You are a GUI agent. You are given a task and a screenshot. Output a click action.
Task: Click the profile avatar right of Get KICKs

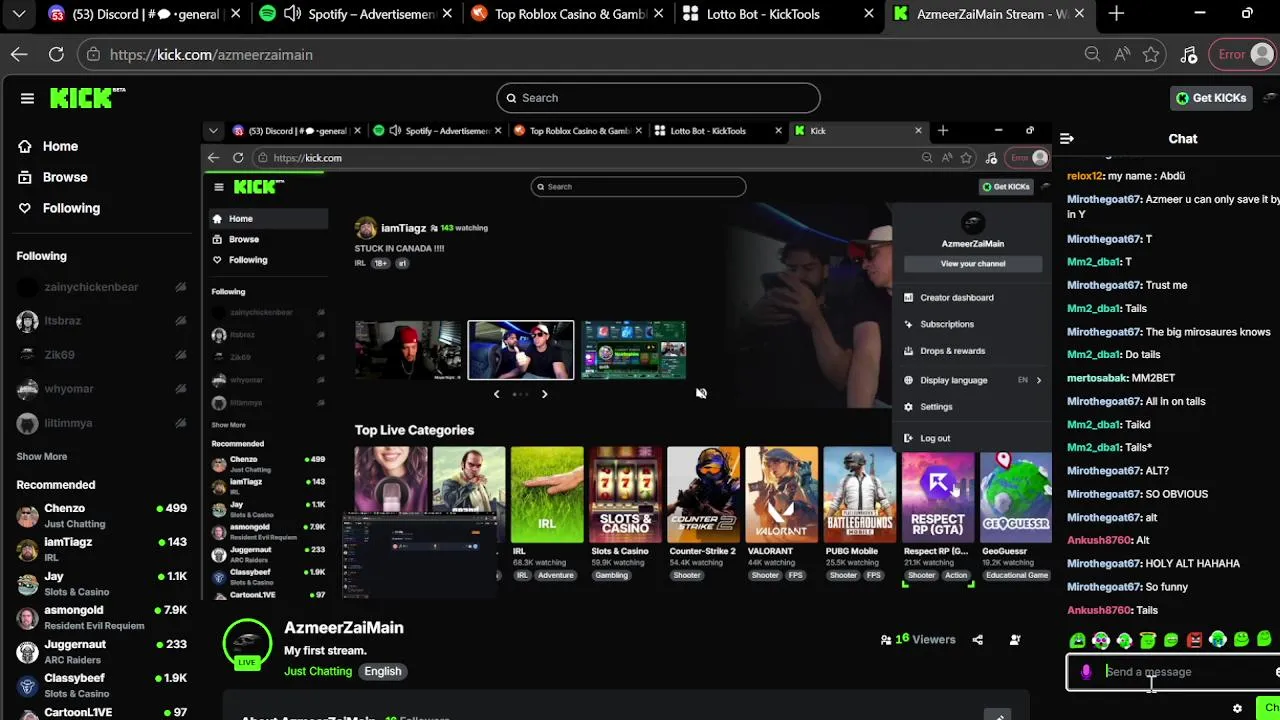1270,98
